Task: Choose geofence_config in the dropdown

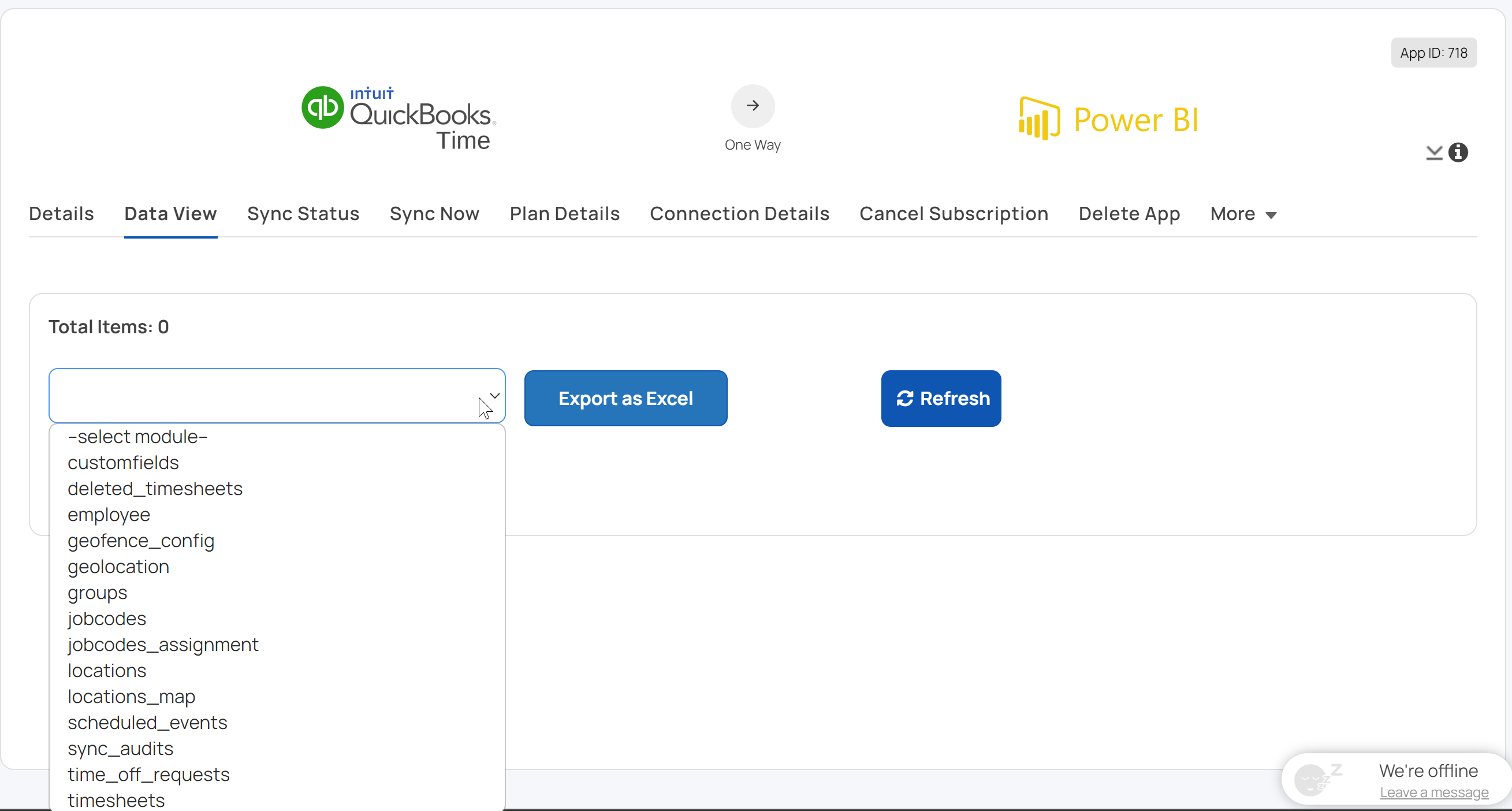Action: coord(277,540)
